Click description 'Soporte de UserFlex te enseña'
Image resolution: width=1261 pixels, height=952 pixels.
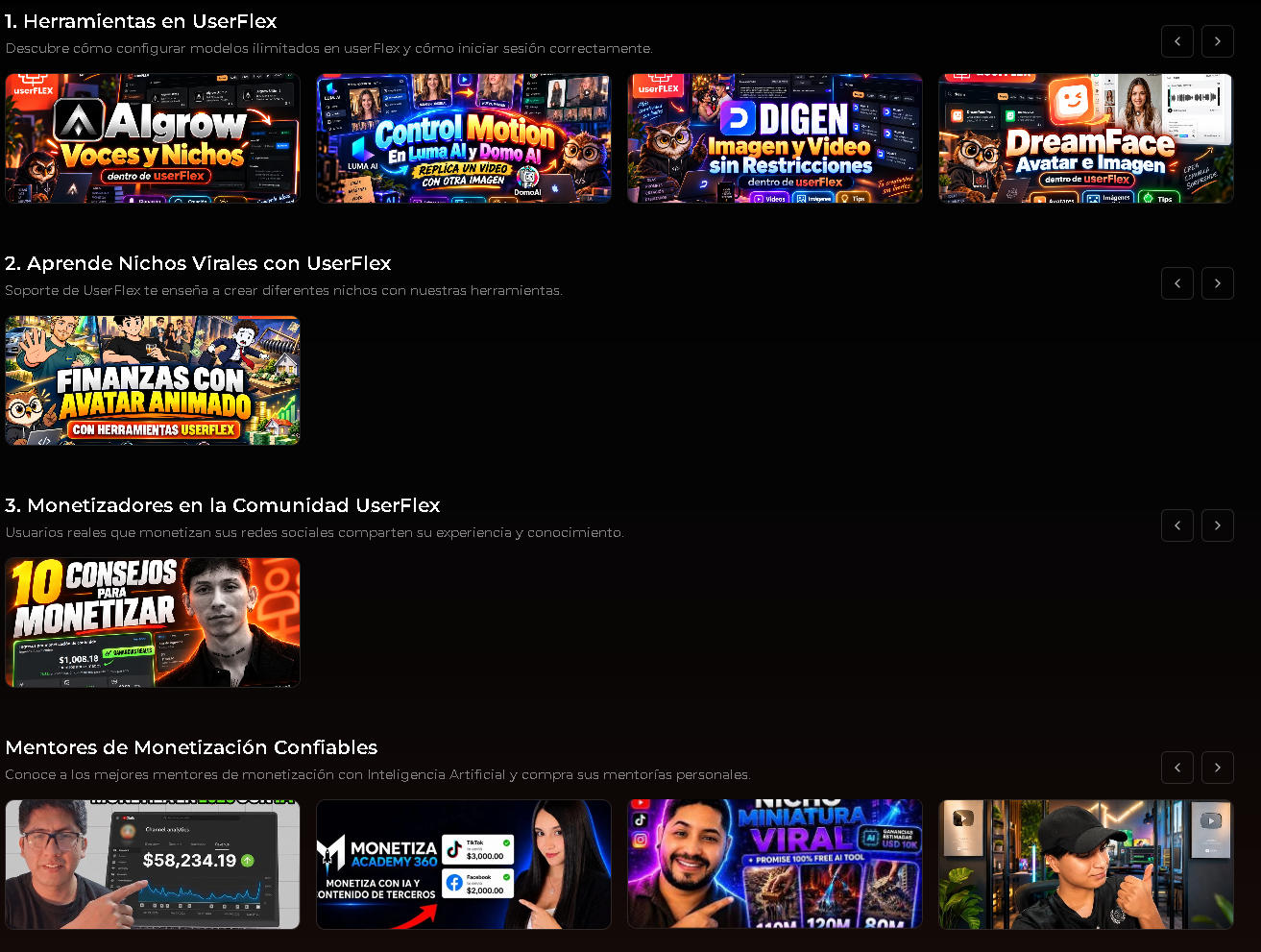[284, 290]
